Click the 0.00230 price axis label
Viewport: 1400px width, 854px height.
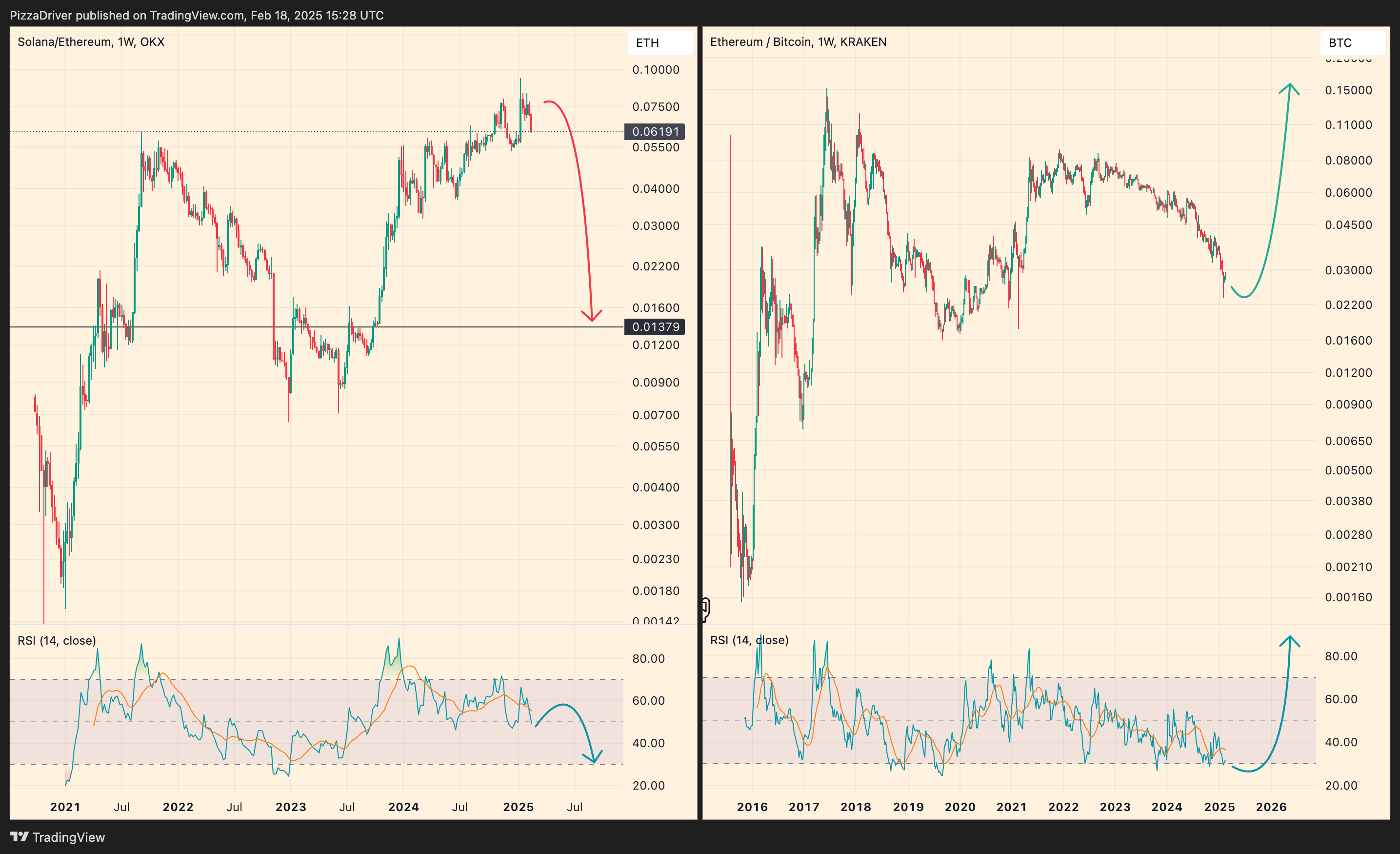tap(656, 559)
